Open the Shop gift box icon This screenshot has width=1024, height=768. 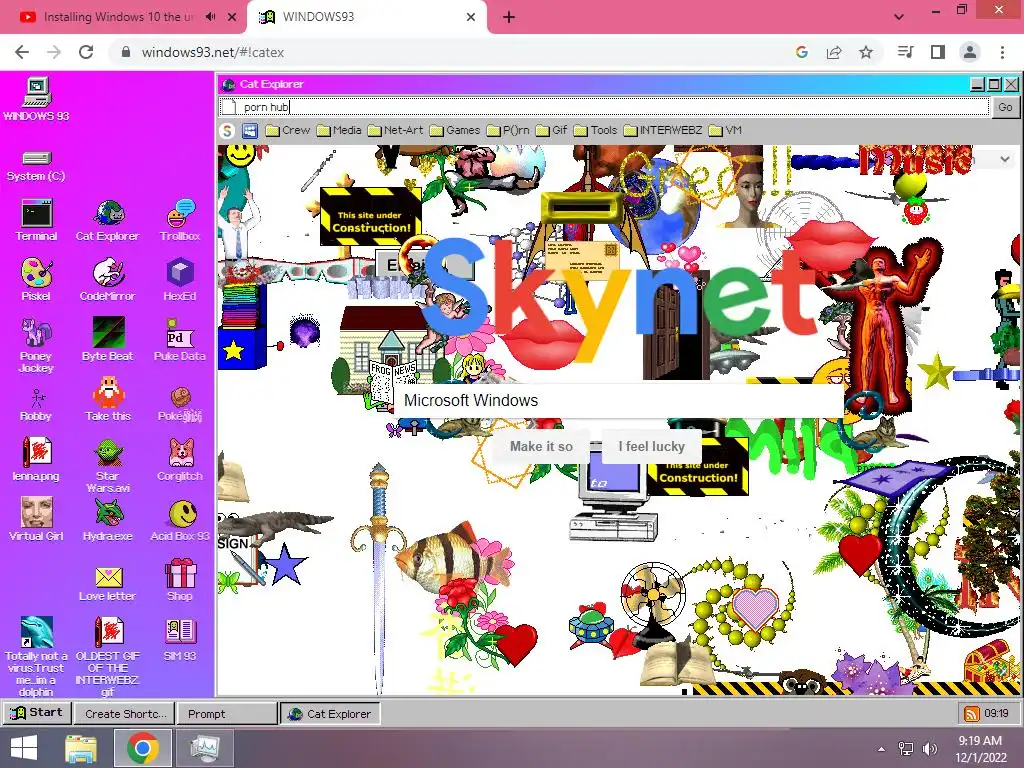click(x=180, y=580)
